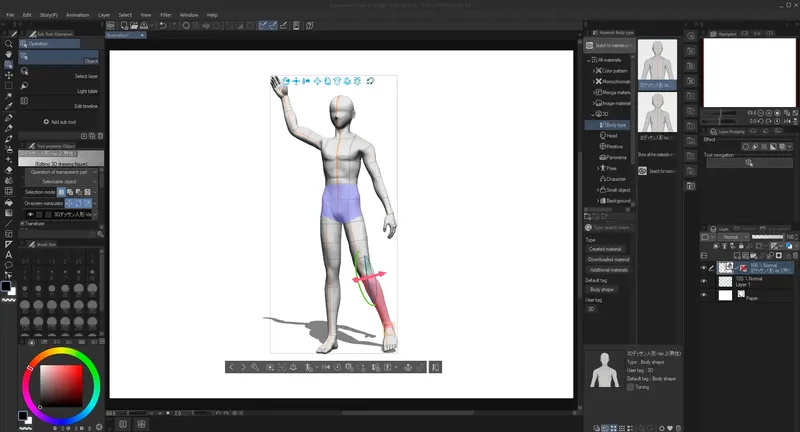Select the Eyedropper tool
This screenshot has width=800, height=432.
(x=8, y=106)
